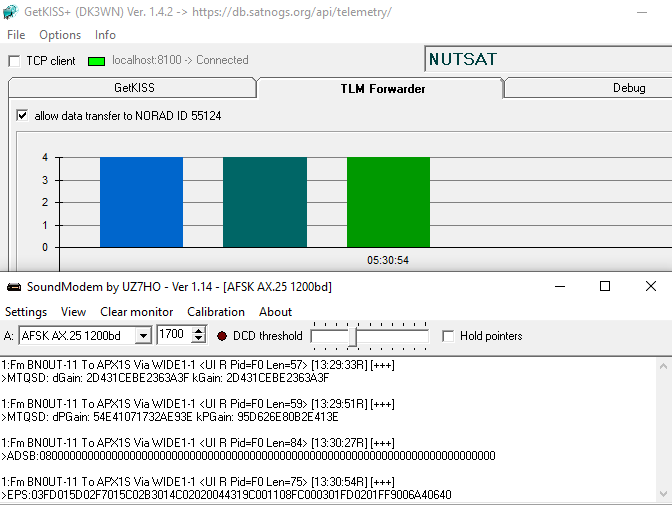Open the Options menu in GetKISS+

[x=60, y=35]
